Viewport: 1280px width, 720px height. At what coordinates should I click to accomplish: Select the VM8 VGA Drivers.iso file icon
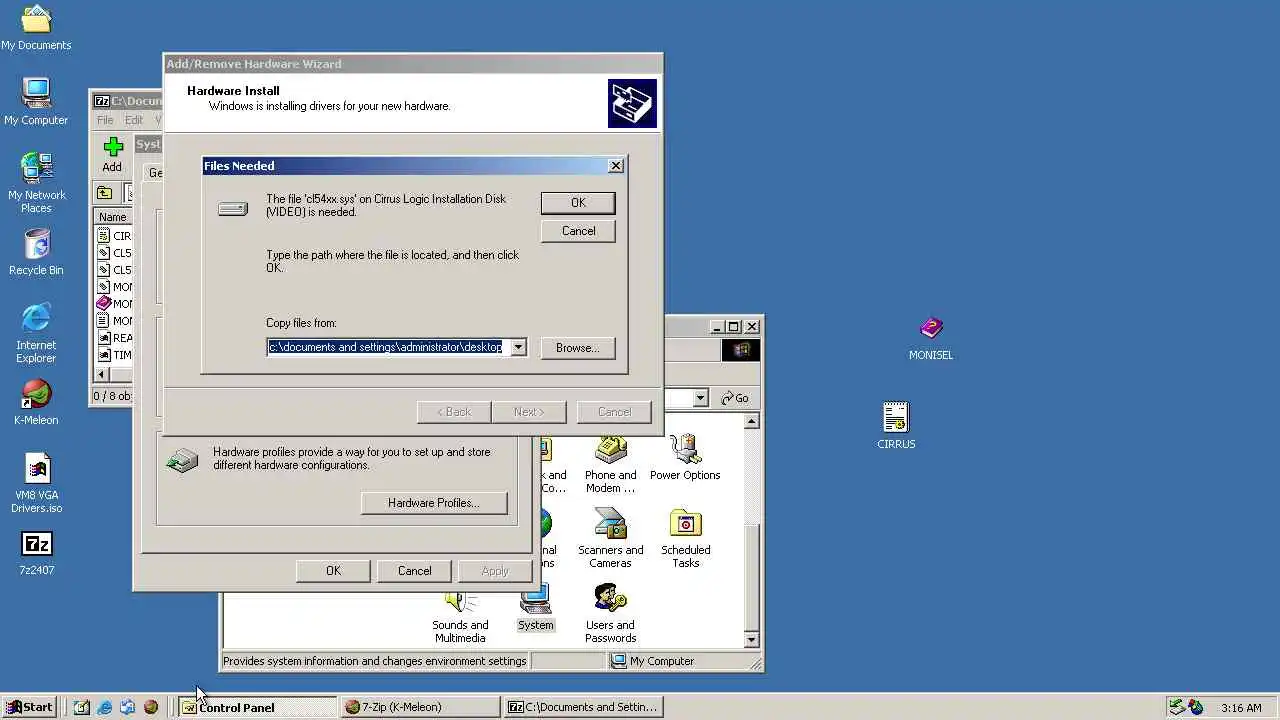[37, 483]
